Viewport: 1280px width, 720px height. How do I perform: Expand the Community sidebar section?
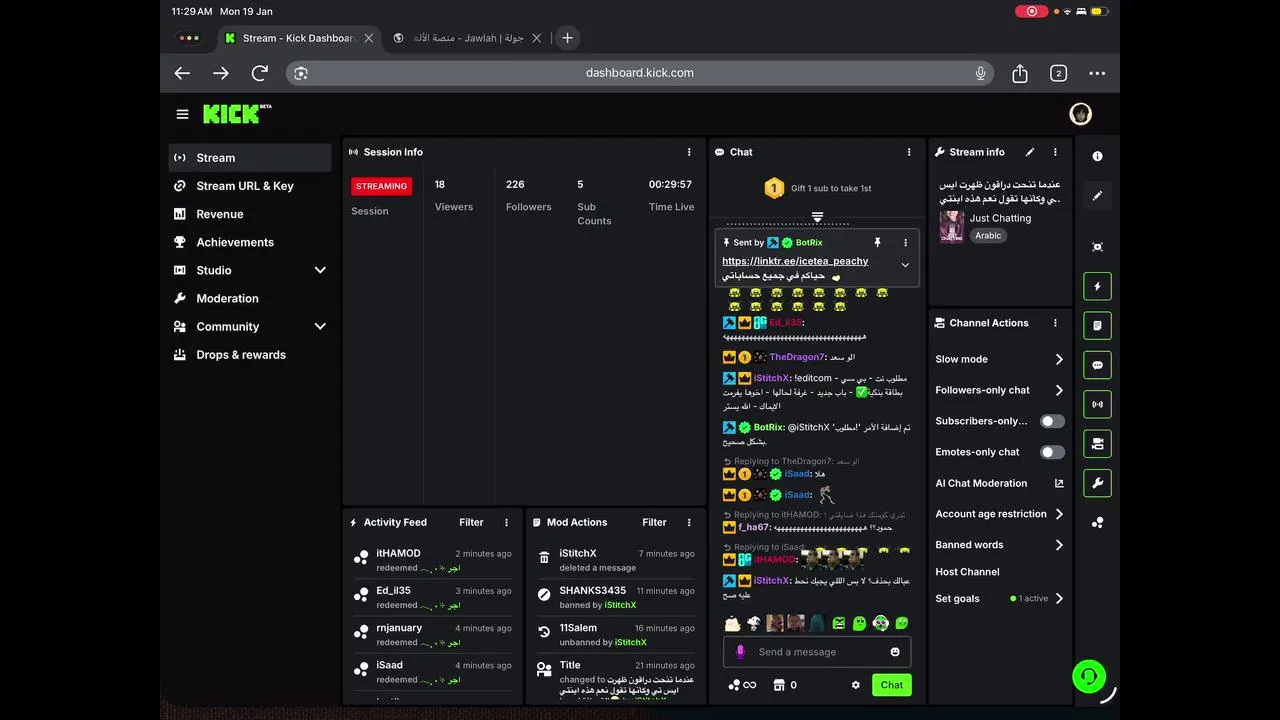tap(320, 326)
